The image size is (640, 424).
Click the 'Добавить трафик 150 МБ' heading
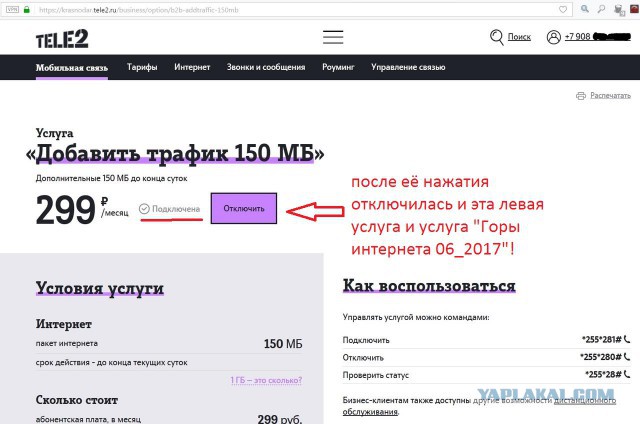pos(175,154)
